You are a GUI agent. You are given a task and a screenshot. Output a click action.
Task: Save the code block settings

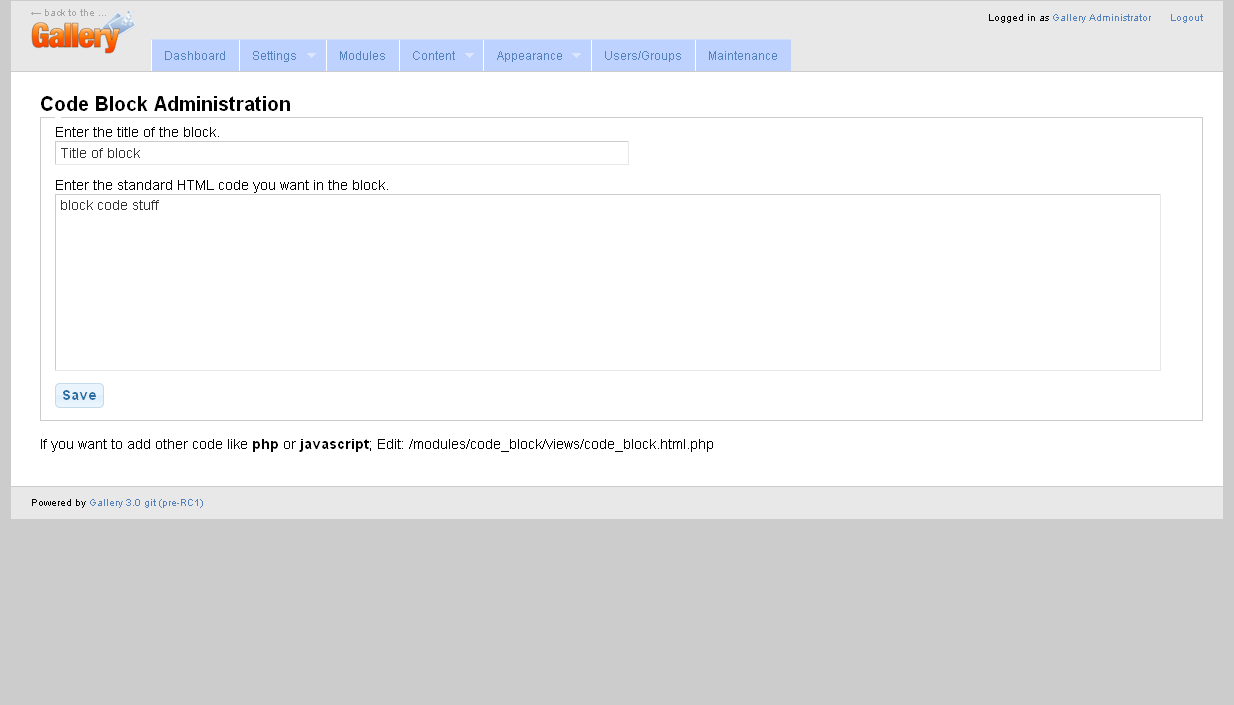click(79, 395)
